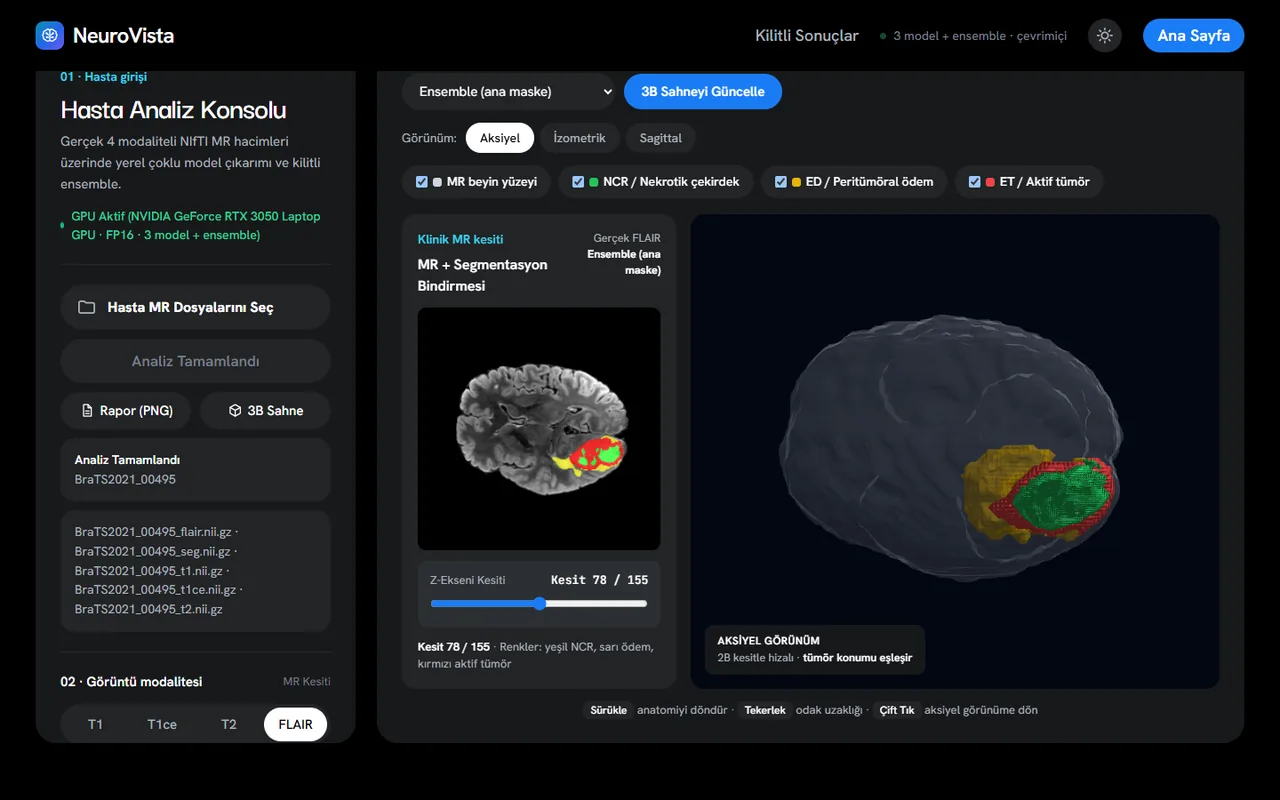Open the Kilitli Sonuçlar link

pos(807,36)
